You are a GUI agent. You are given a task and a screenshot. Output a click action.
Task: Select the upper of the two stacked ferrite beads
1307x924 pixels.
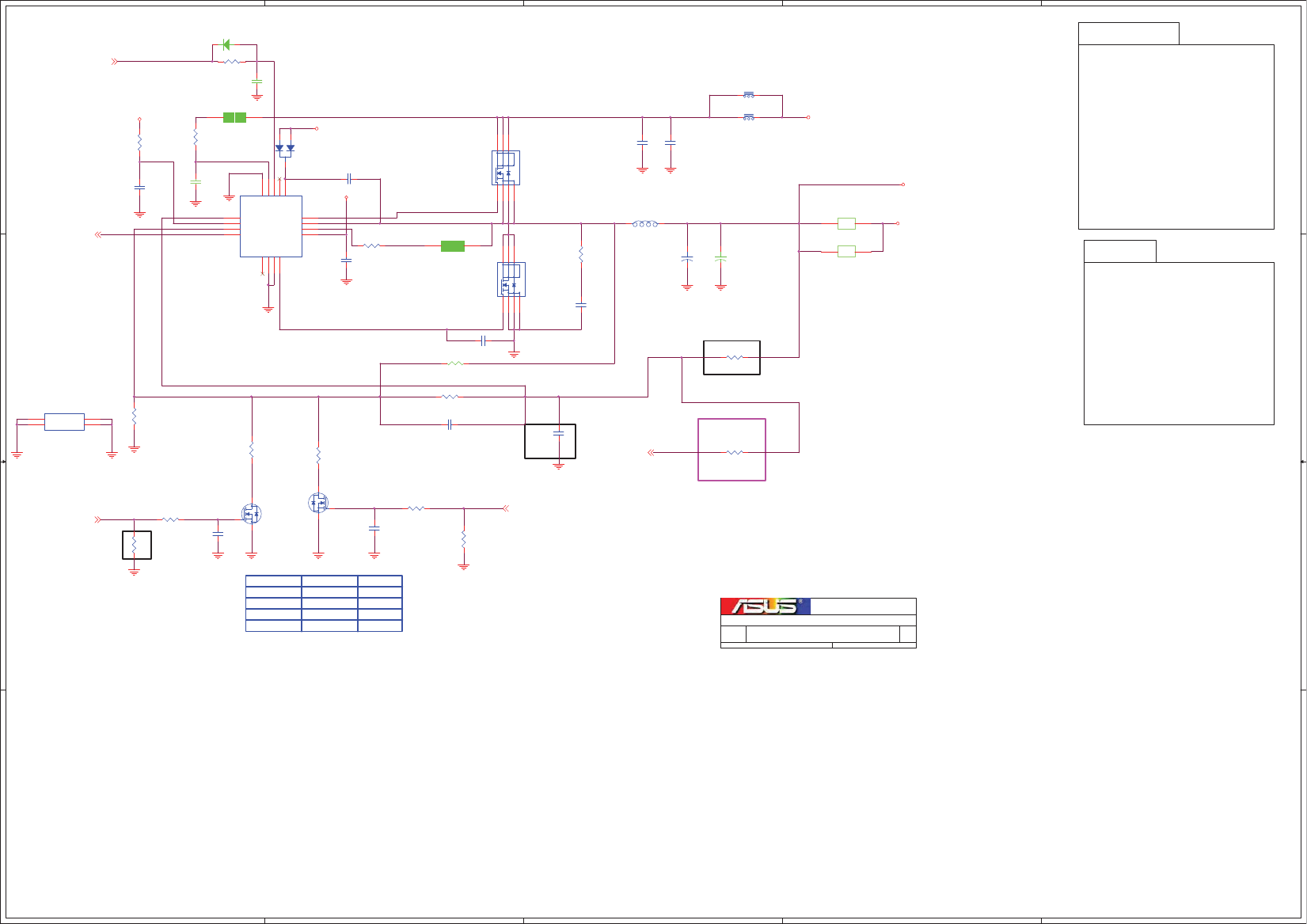click(x=749, y=95)
